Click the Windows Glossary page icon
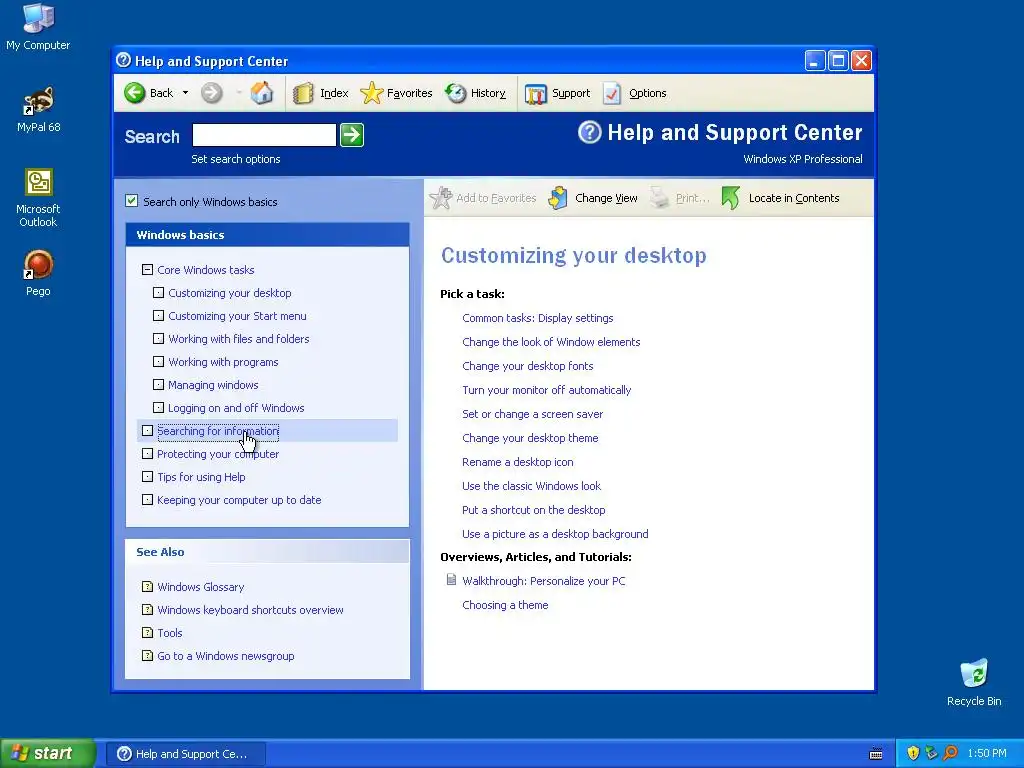This screenshot has height=768, width=1024. coord(148,586)
